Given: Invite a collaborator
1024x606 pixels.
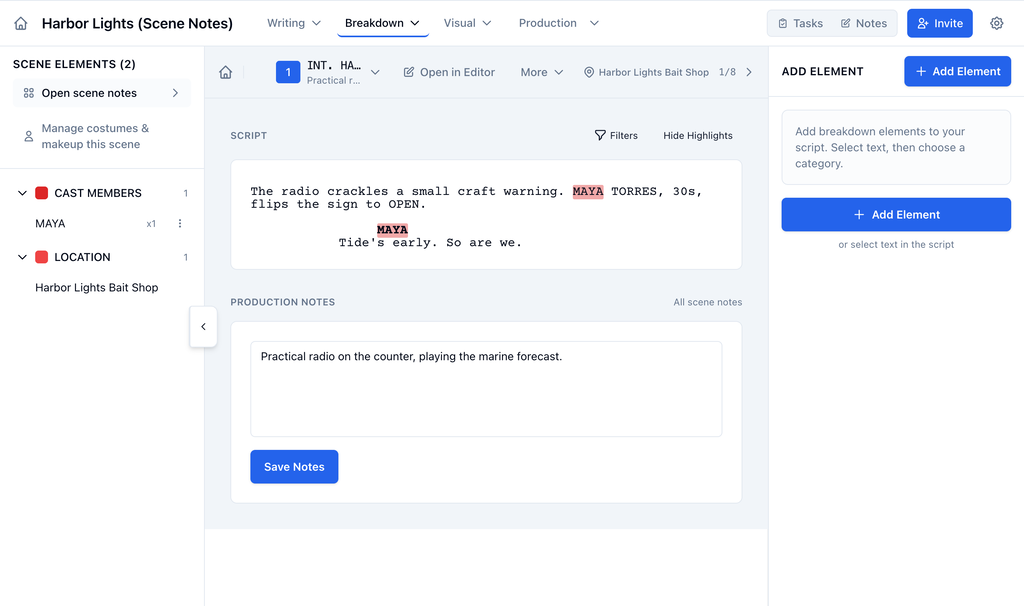Looking at the screenshot, I should pos(940,24).
